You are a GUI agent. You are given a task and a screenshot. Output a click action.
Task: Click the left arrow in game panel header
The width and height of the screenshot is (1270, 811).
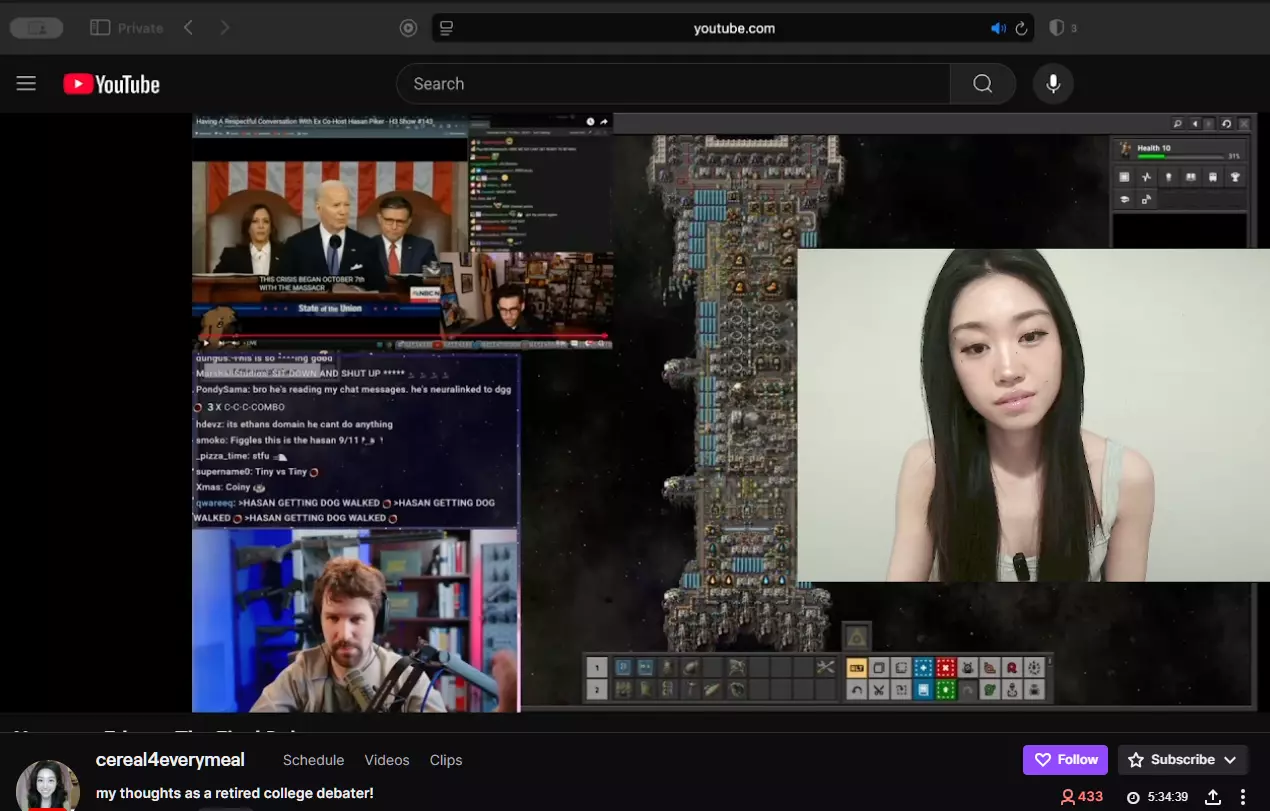point(1194,124)
